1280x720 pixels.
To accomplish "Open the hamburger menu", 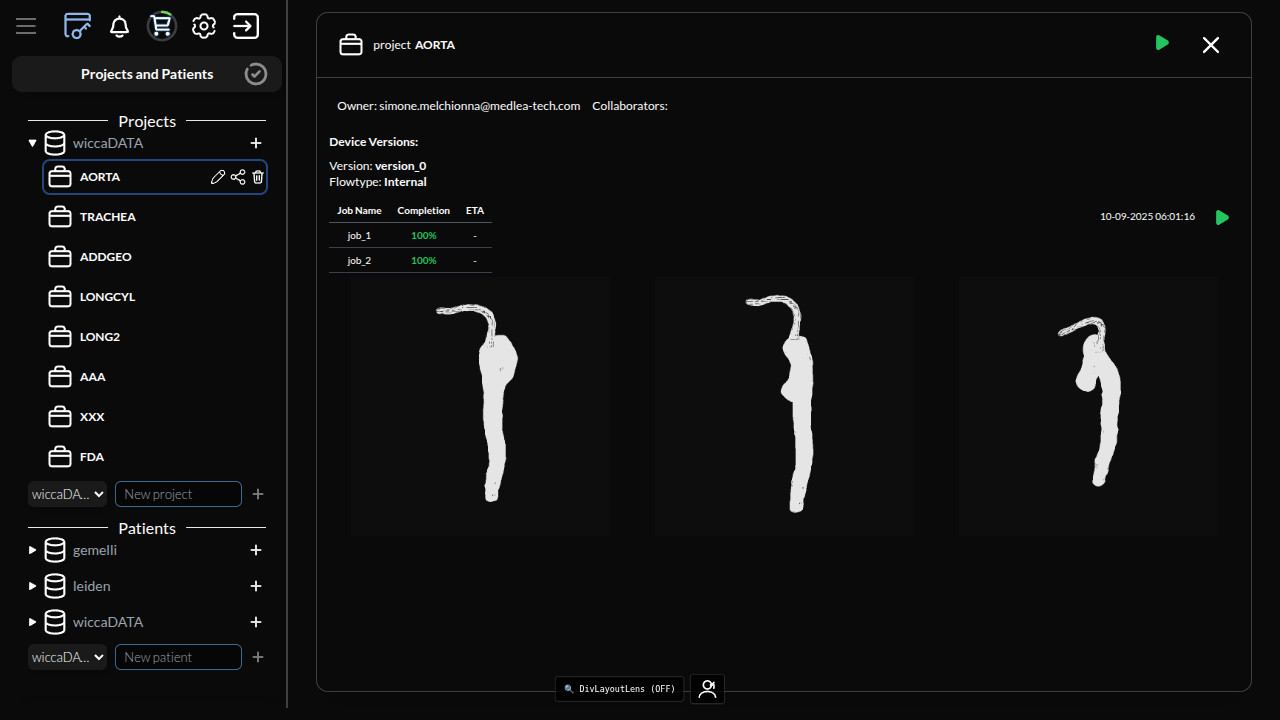I will 26,26.
